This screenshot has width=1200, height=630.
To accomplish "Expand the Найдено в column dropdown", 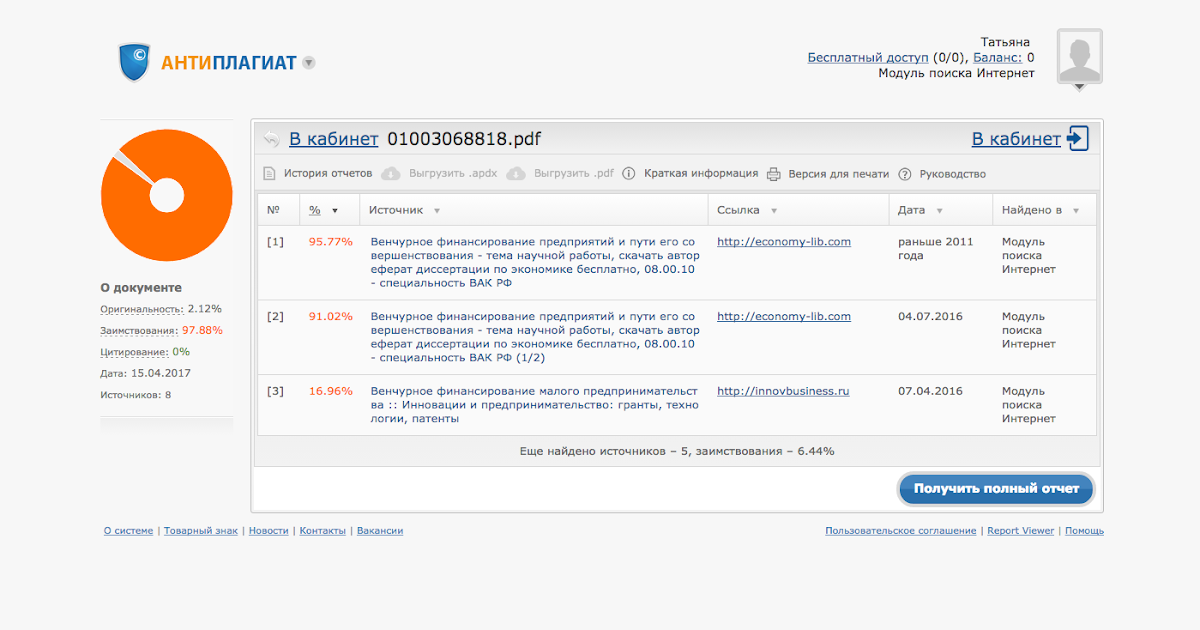I will pos(1076,211).
